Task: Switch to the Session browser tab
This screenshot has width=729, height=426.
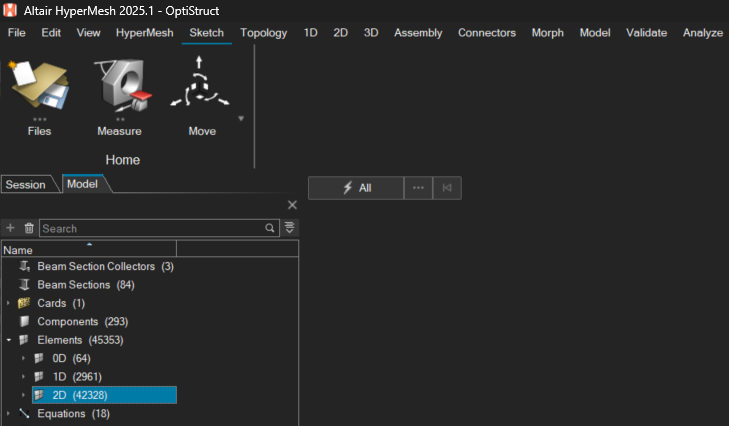Action: pyautogui.click(x=26, y=184)
